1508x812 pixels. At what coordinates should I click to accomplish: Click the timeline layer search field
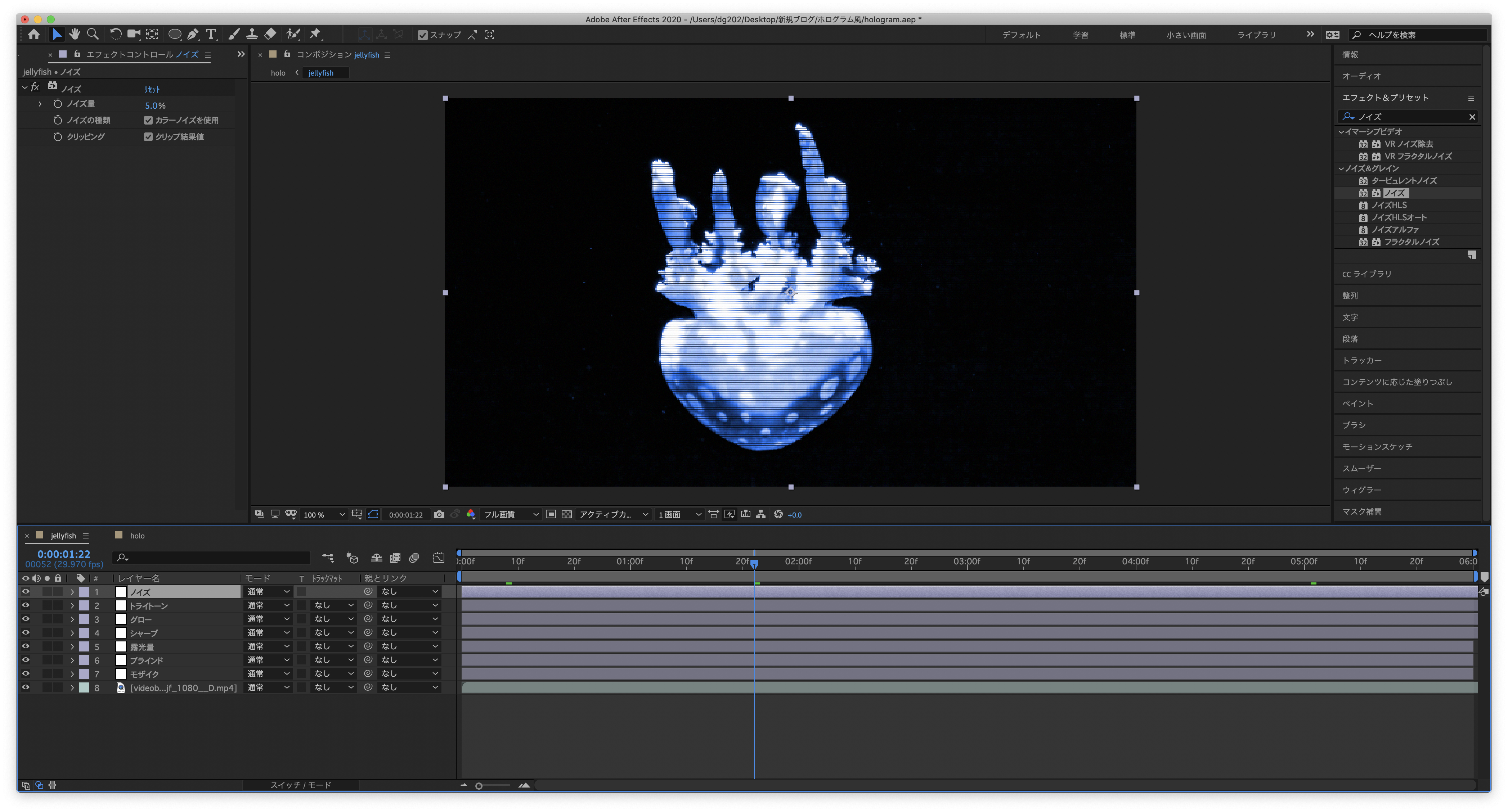coord(212,558)
